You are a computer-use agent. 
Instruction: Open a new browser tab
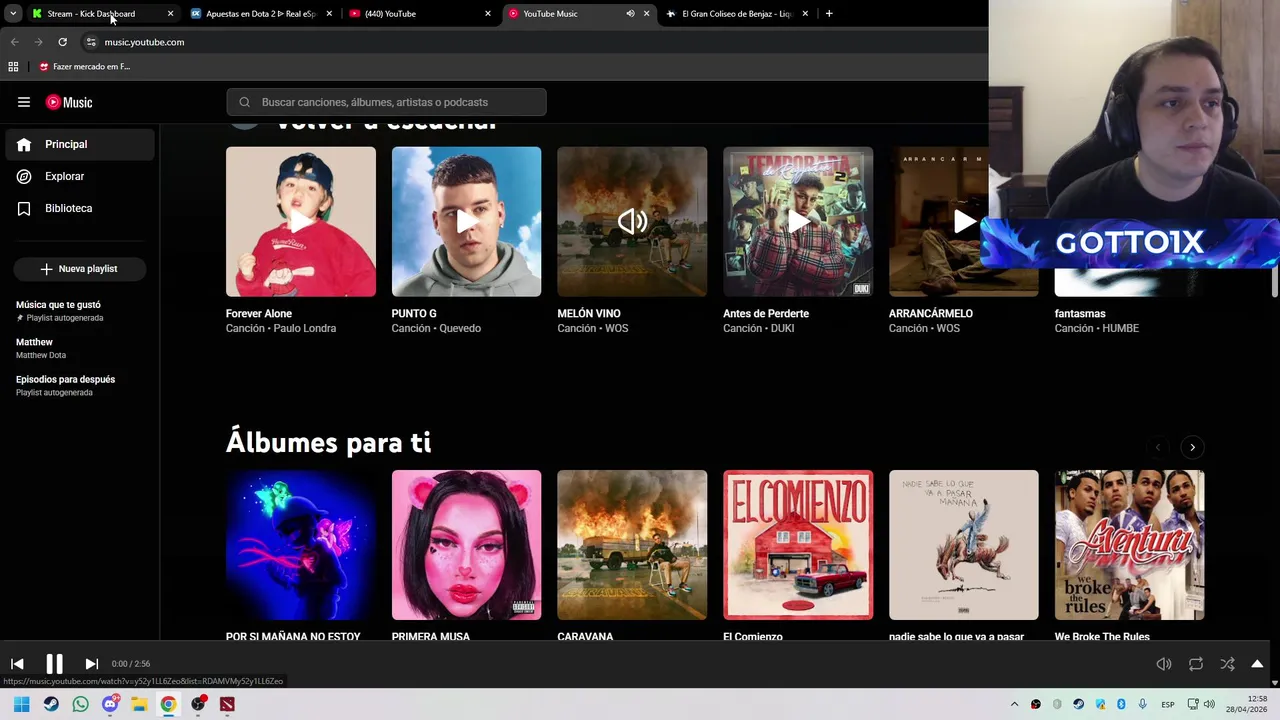[829, 14]
